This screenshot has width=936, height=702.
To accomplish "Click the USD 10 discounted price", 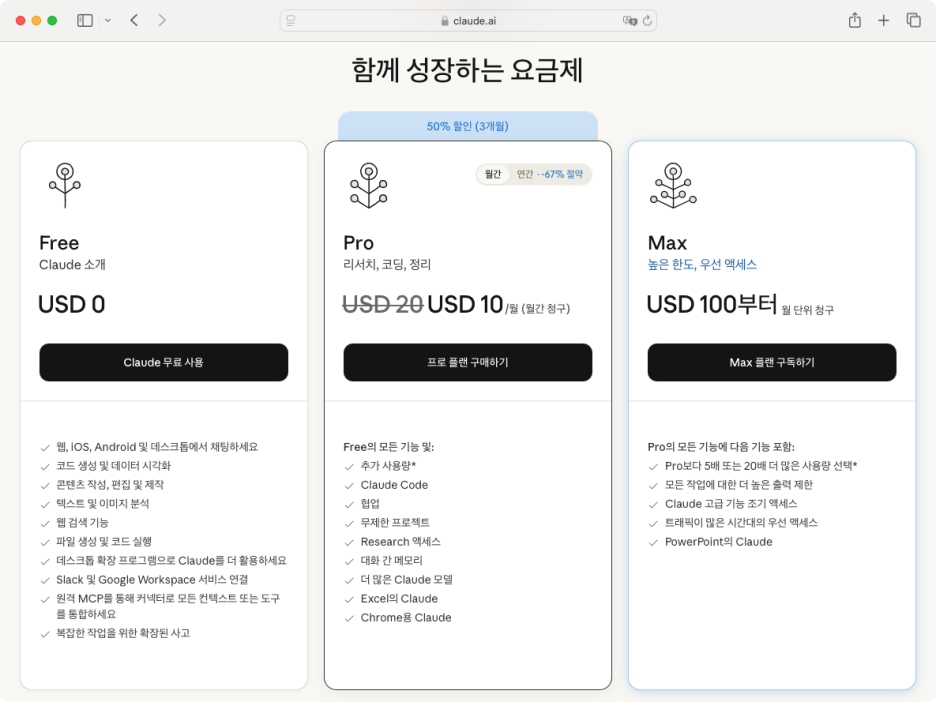I will tap(466, 304).
